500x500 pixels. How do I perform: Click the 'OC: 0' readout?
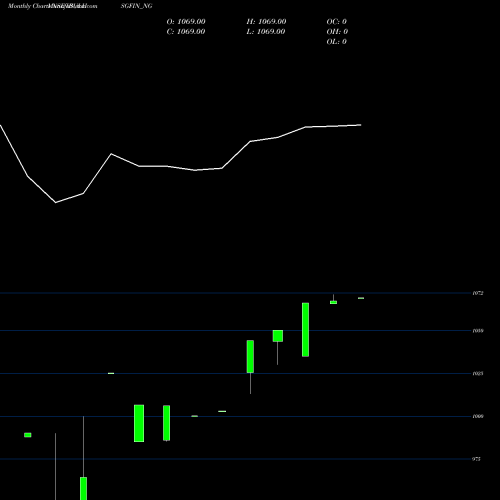pyautogui.click(x=337, y=21)
